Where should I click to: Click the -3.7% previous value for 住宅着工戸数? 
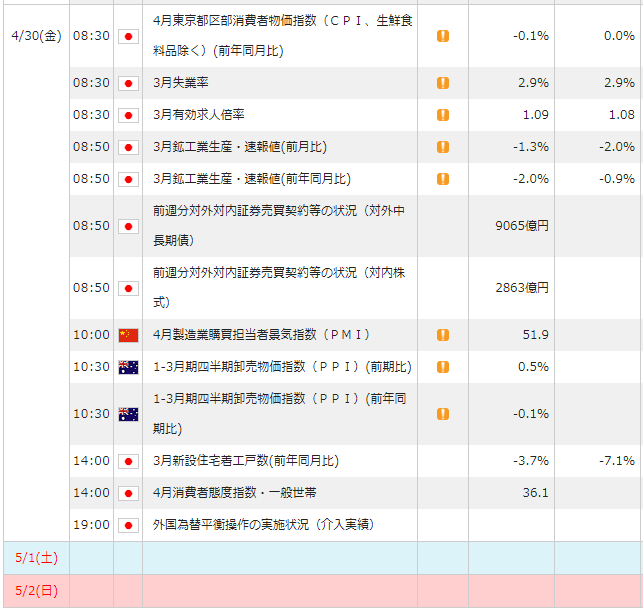click(x=531, y=461)
